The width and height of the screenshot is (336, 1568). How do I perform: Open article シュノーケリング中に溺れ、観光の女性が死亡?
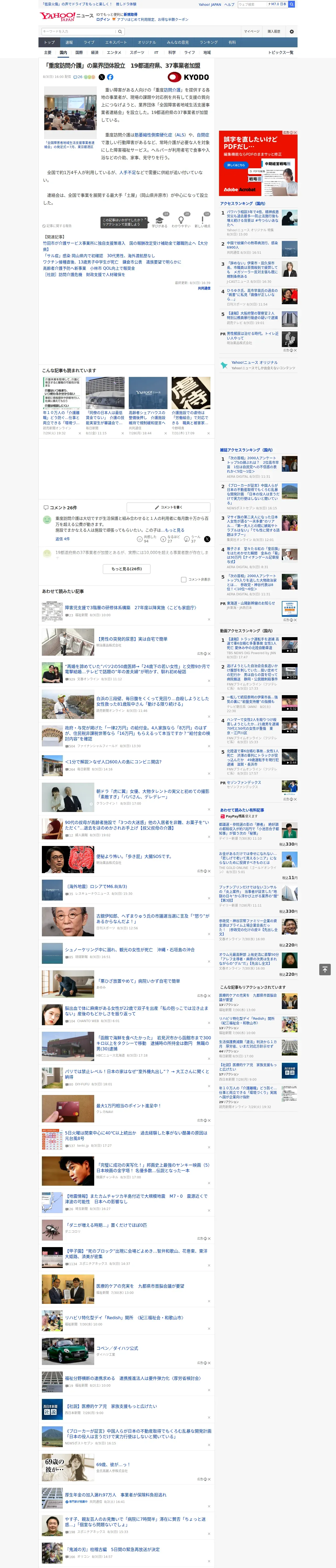(129, 950)
